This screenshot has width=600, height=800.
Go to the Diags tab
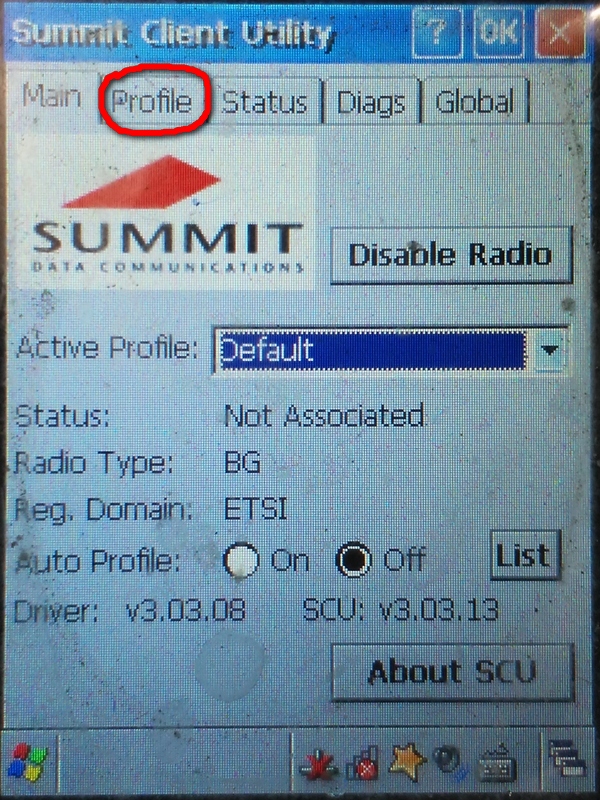(372, 102)
